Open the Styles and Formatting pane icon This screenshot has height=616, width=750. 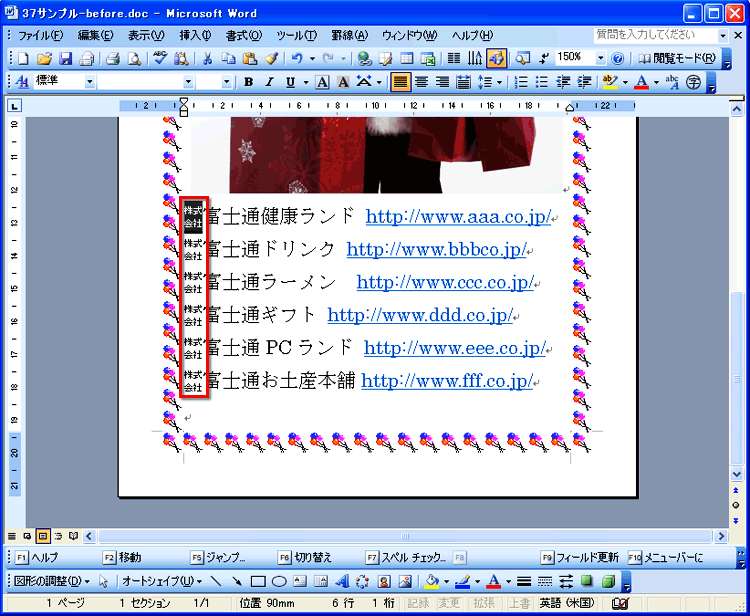[22, 82]
